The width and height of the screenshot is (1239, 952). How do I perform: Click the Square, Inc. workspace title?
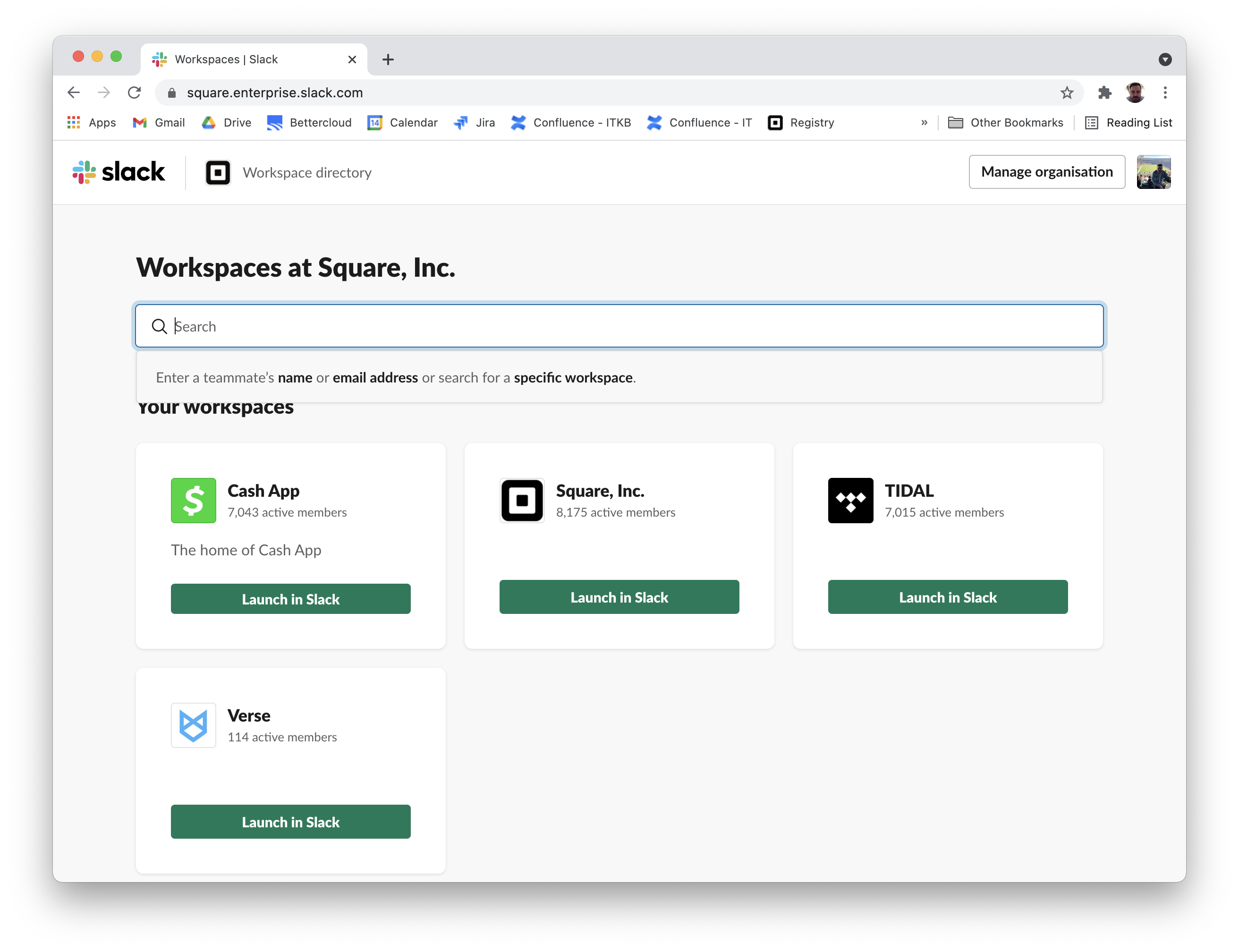pyautogui.click(x=600, y=491)
